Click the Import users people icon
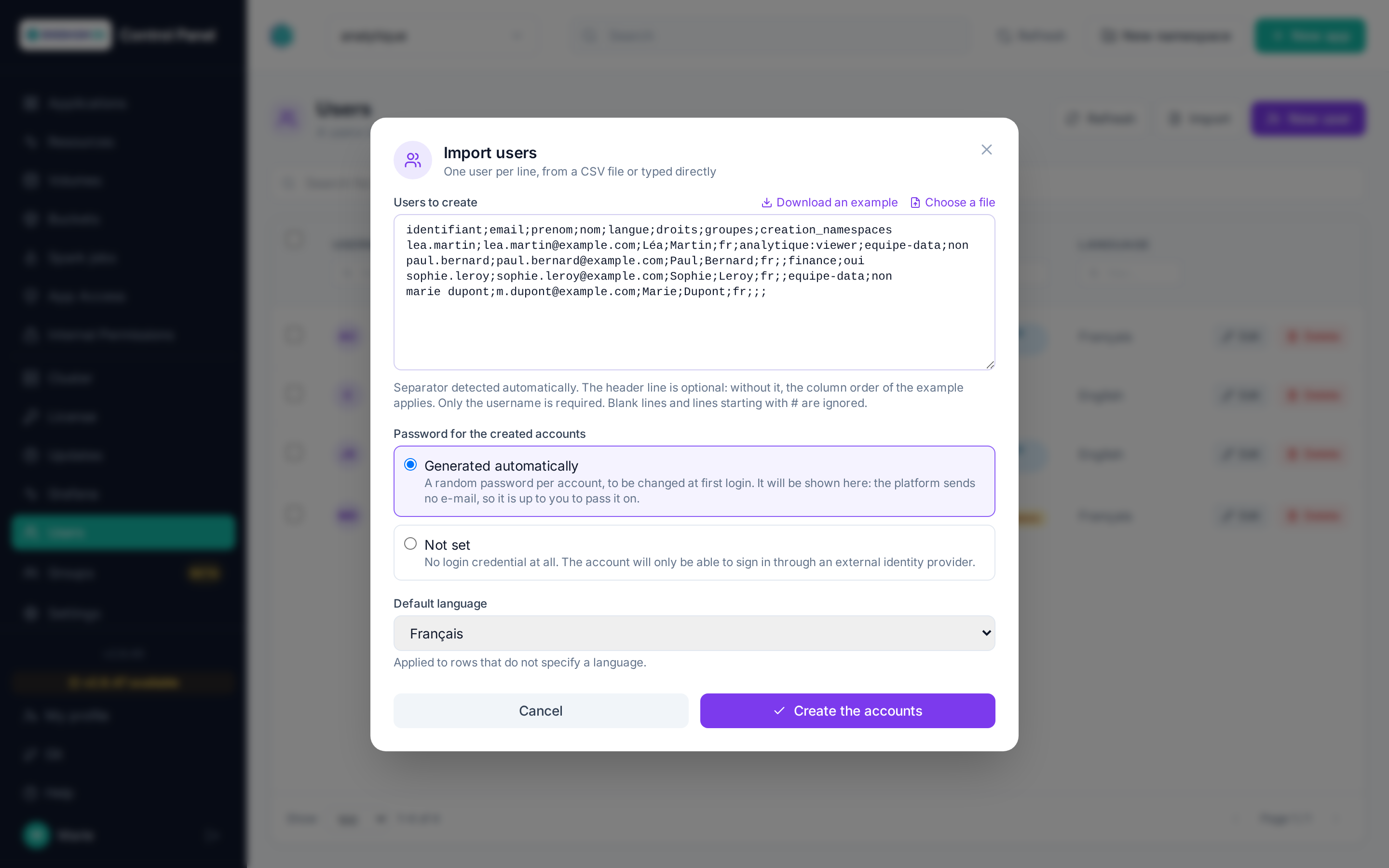Image resolution: width=1389 pixels, height=868 pixels. click(413, 160)
